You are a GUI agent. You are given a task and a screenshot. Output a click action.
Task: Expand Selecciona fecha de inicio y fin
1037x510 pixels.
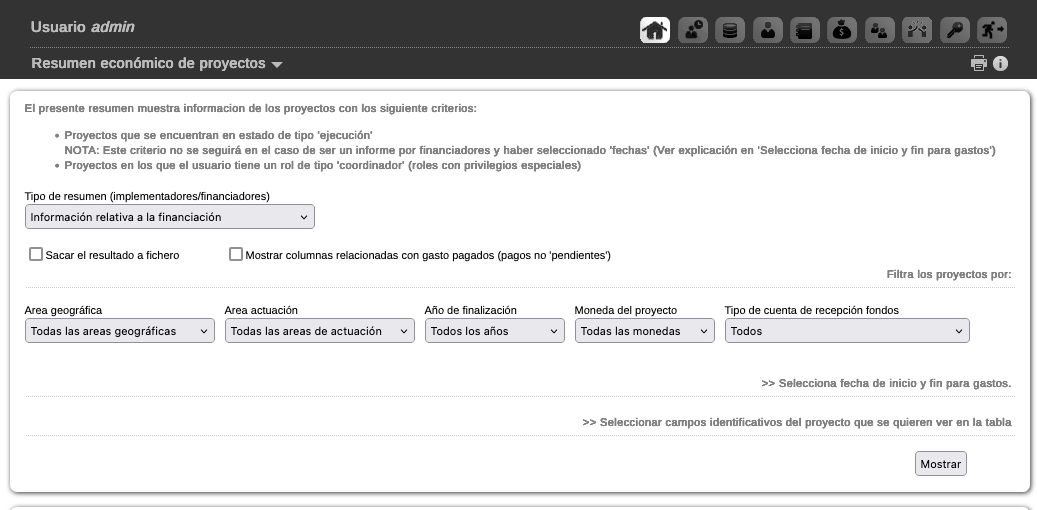point(886,383)
